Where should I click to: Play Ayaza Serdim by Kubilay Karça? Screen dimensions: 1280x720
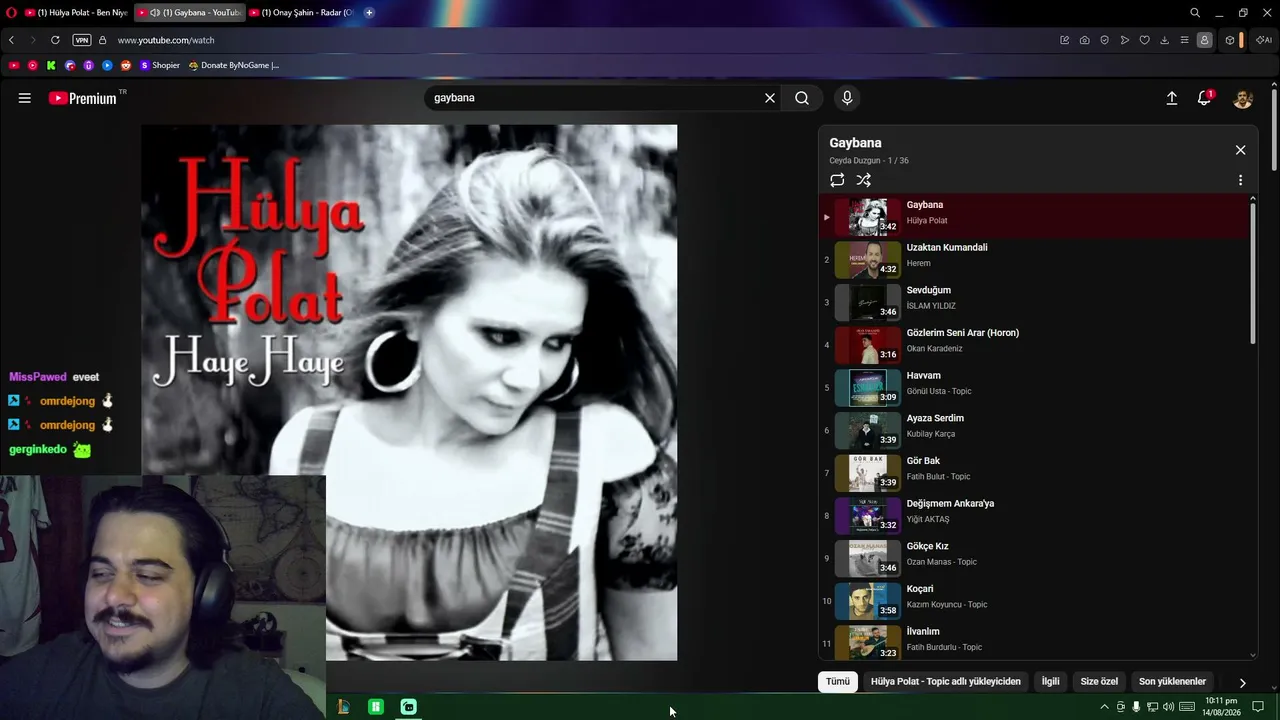(1034, 430)
